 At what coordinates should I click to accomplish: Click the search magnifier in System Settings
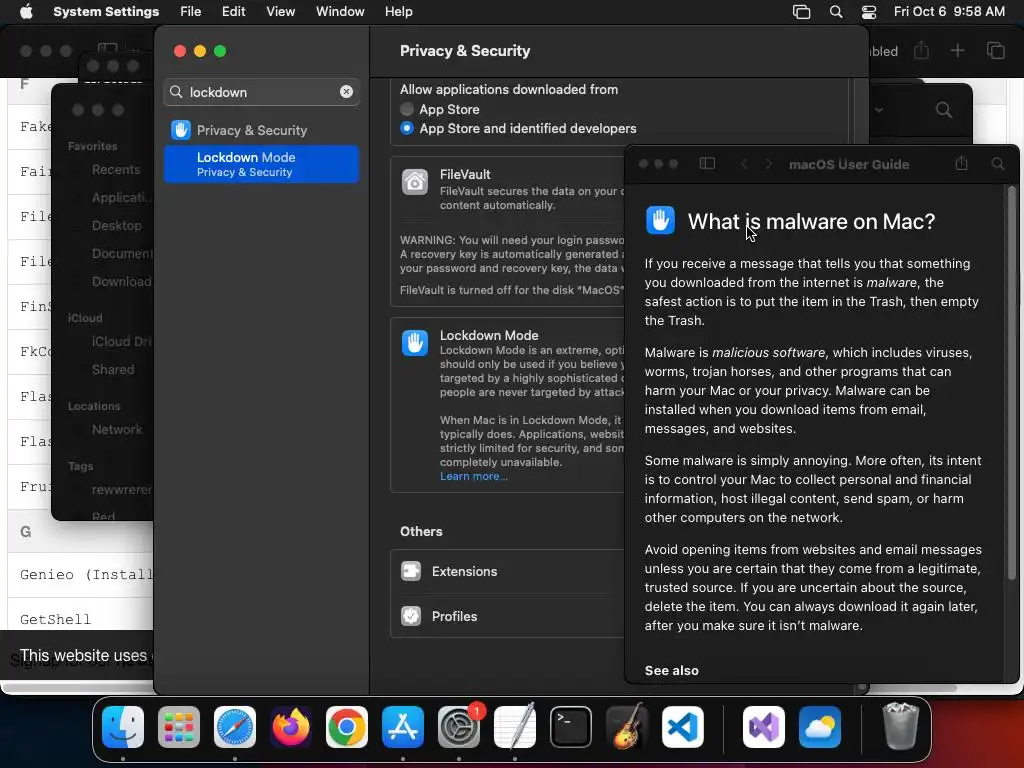coord(176,92)
